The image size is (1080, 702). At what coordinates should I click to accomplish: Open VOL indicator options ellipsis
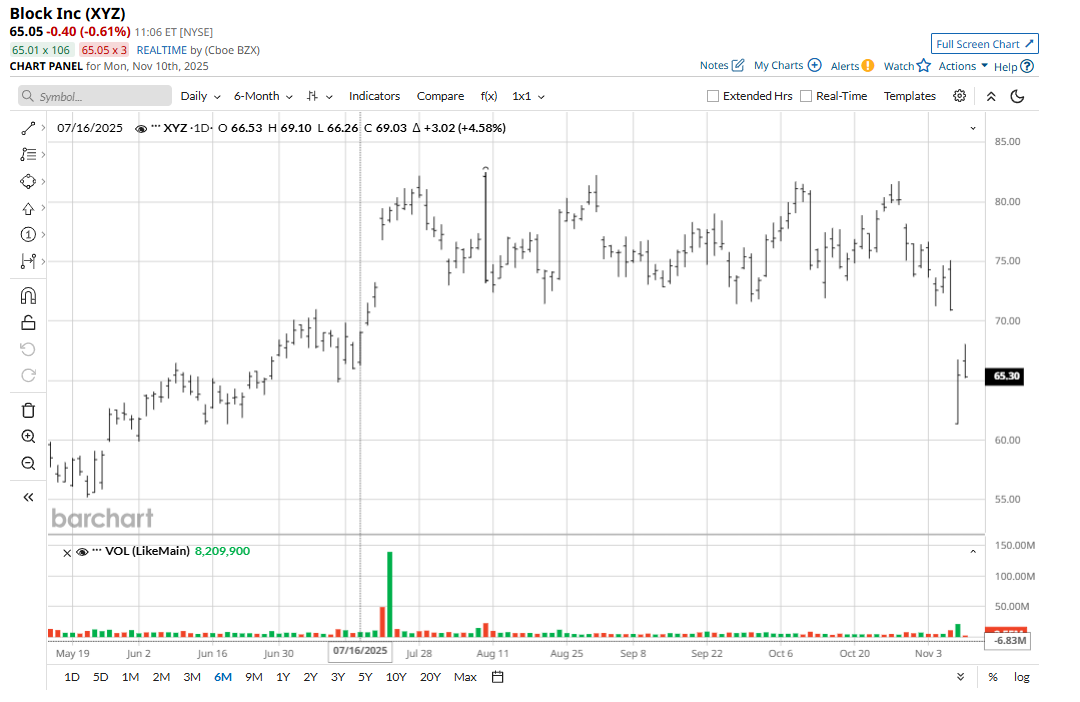pyautogui.click(x=97, y=550)
